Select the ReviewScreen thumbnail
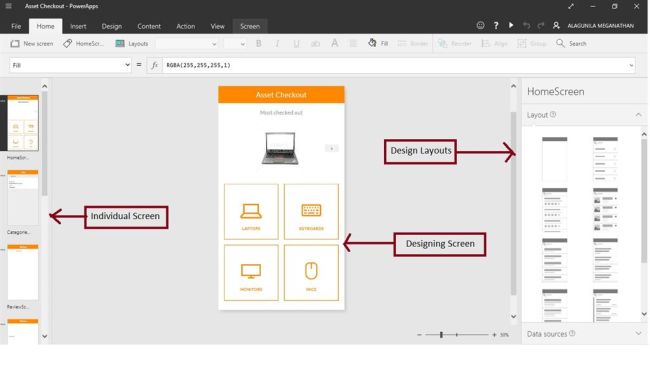 tap(23, 272)
